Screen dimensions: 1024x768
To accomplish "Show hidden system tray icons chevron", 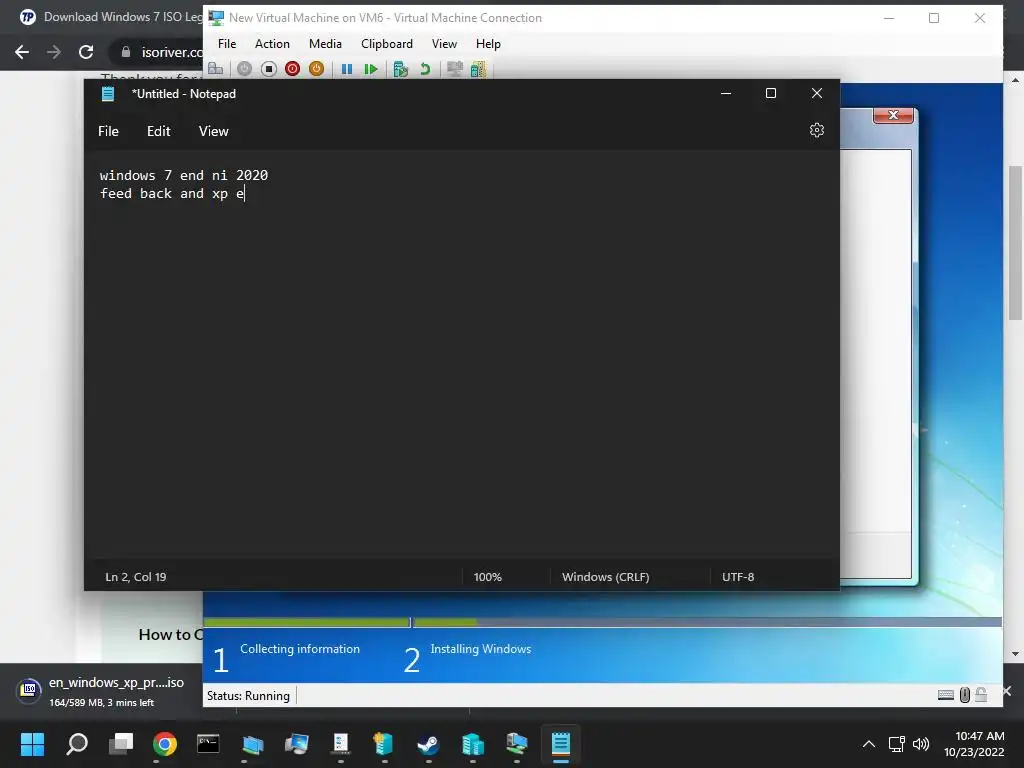I will point(869,744).
